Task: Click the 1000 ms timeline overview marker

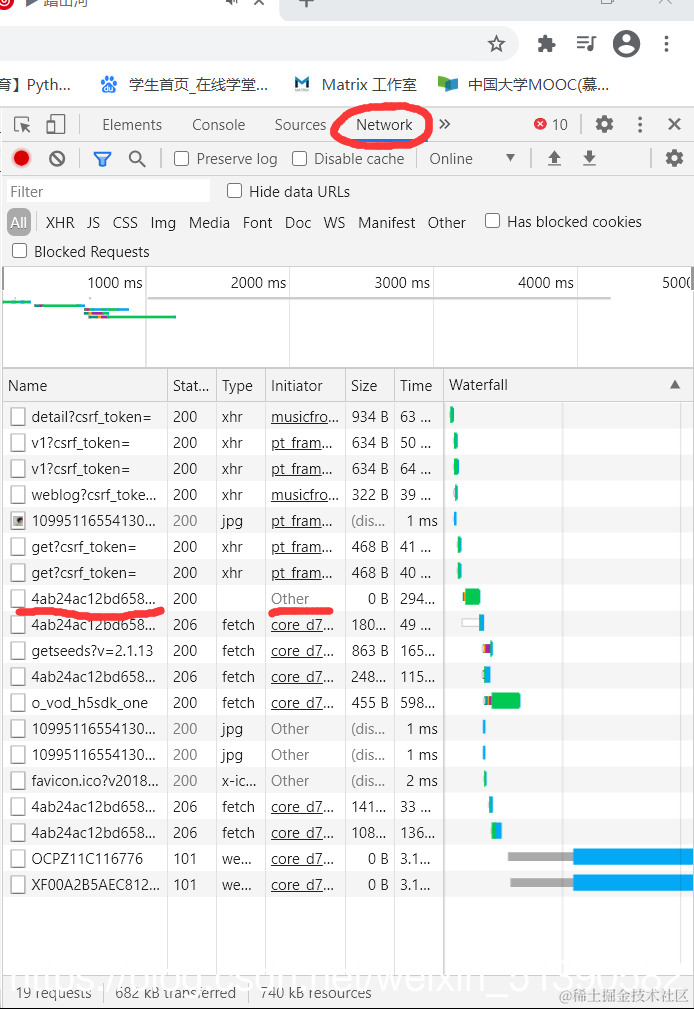Action: pyautogui.click(x=115, y=282)
